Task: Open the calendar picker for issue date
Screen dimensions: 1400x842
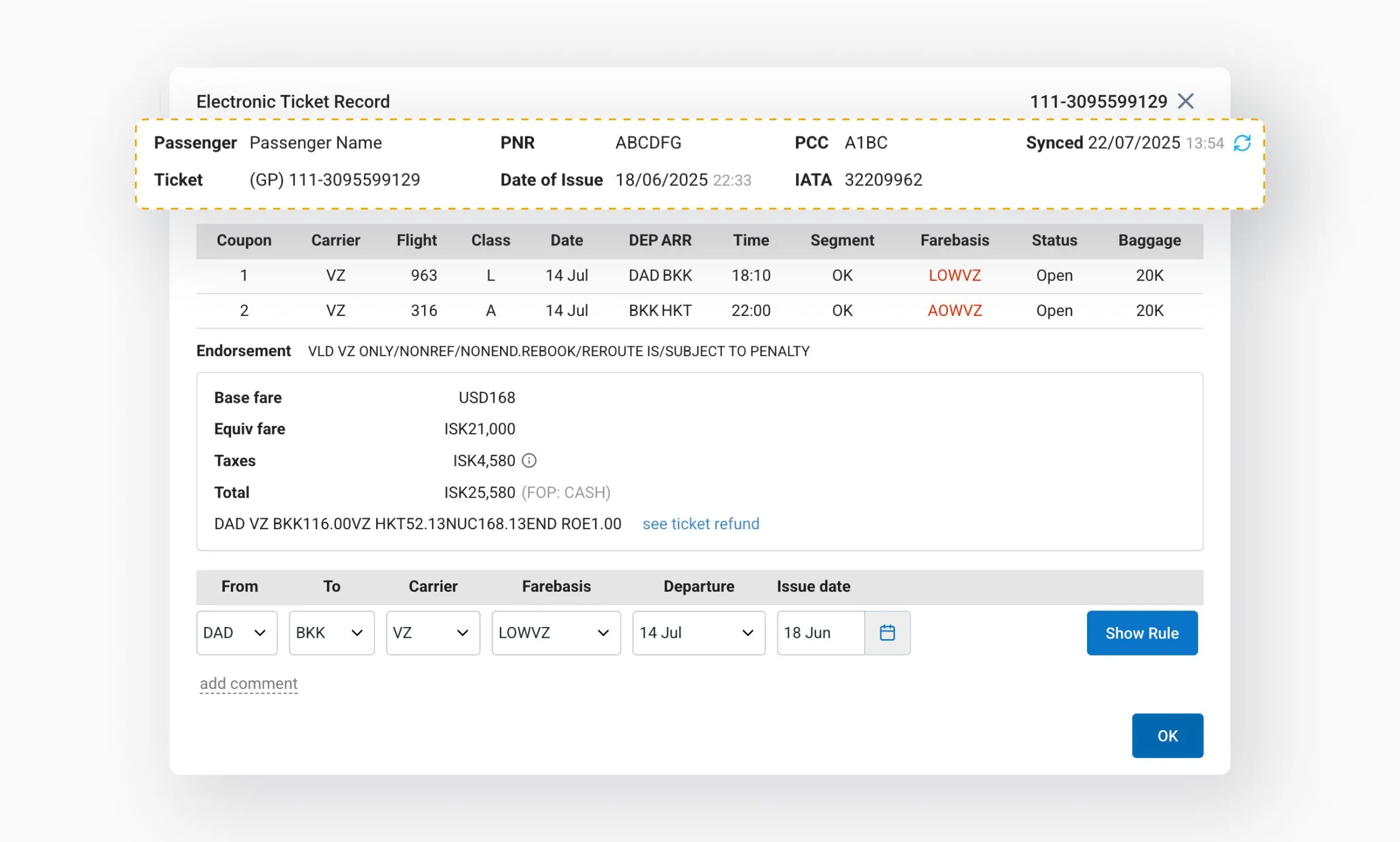Action: 888,633
